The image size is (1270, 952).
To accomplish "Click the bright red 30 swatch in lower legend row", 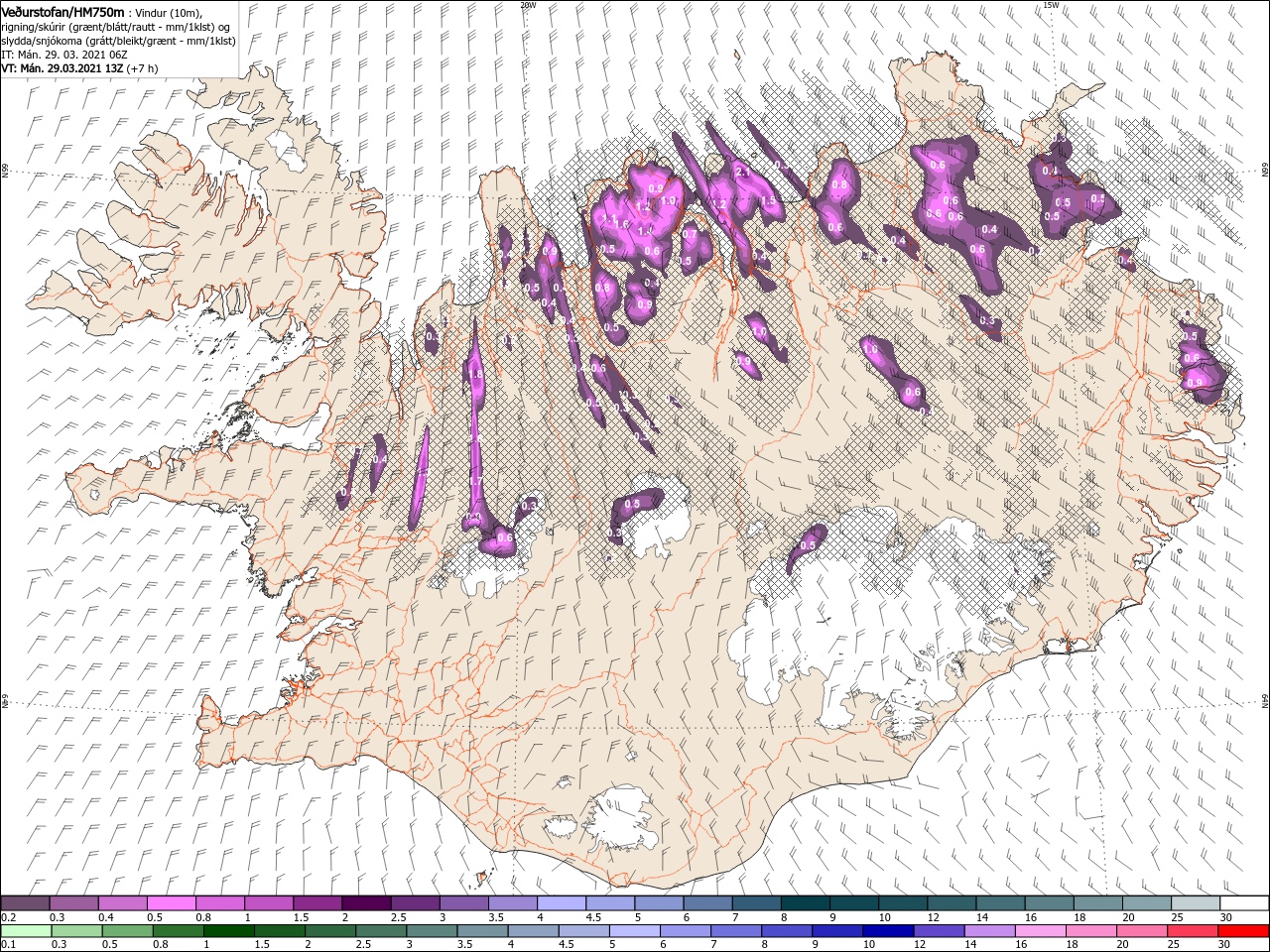I will tap(1243, 931).
